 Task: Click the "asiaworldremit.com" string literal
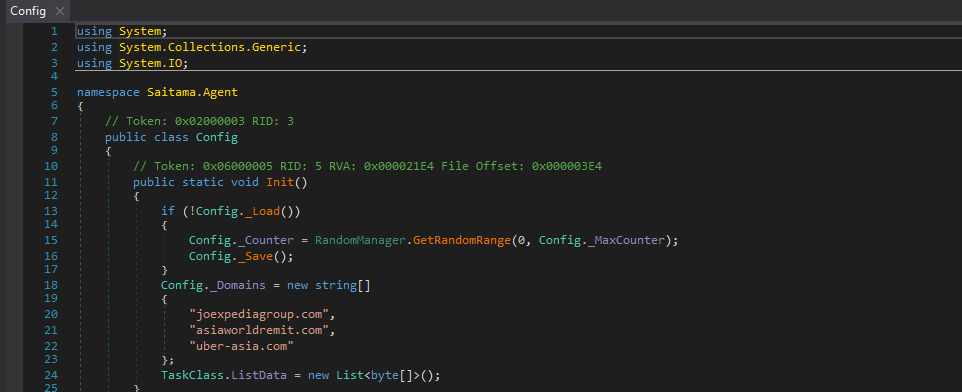[260, 331]
